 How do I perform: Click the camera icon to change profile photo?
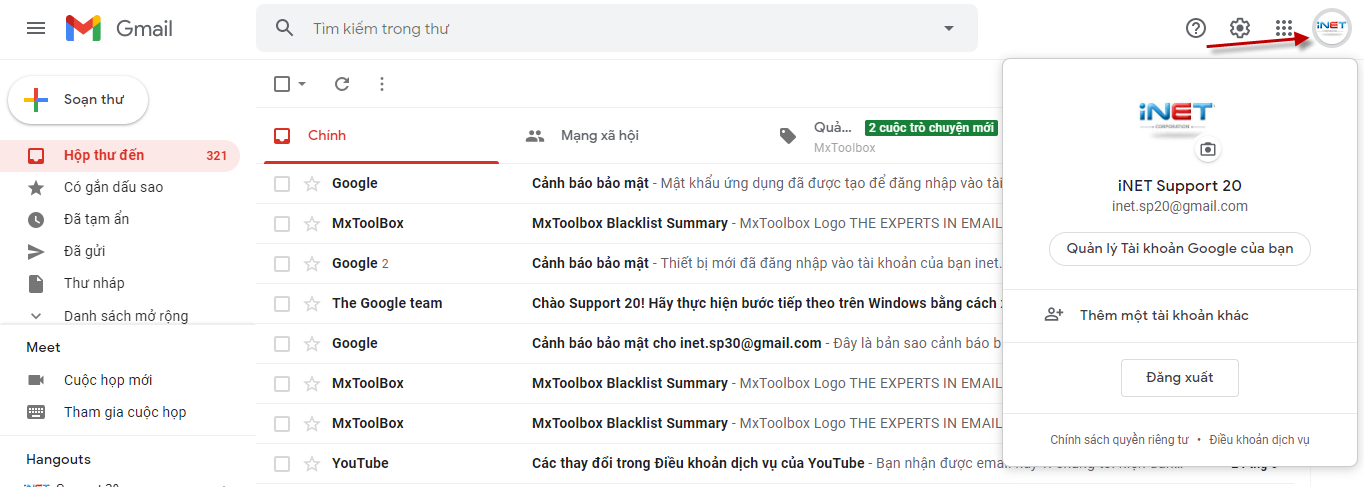click(1208, 150)
